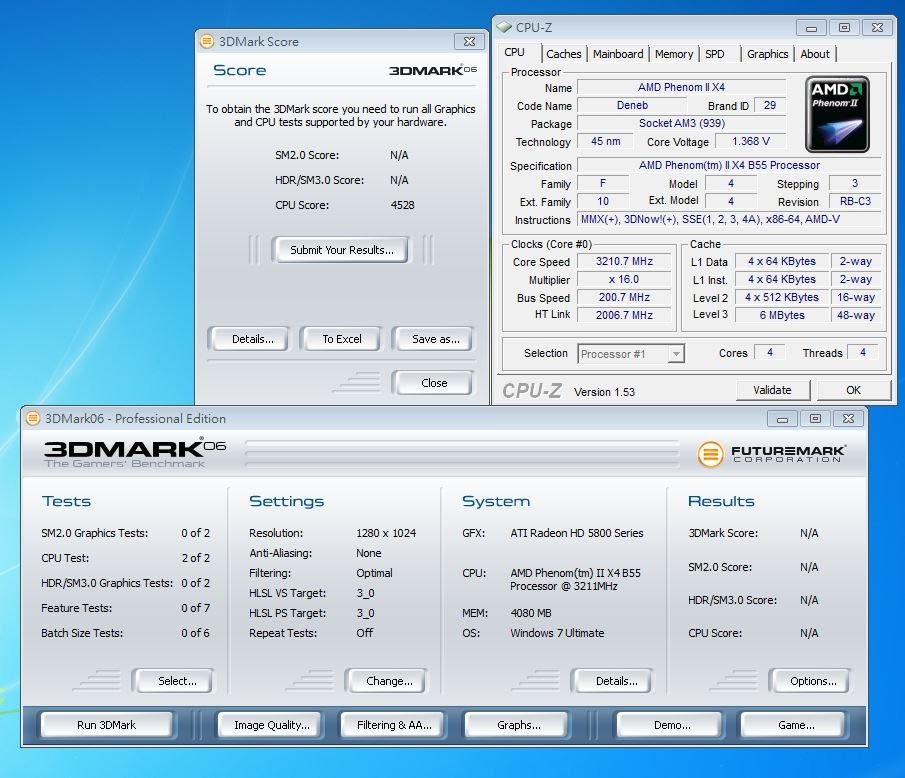
Task: Click the Multiplier value x 16.0
Action: click(624, 279)
